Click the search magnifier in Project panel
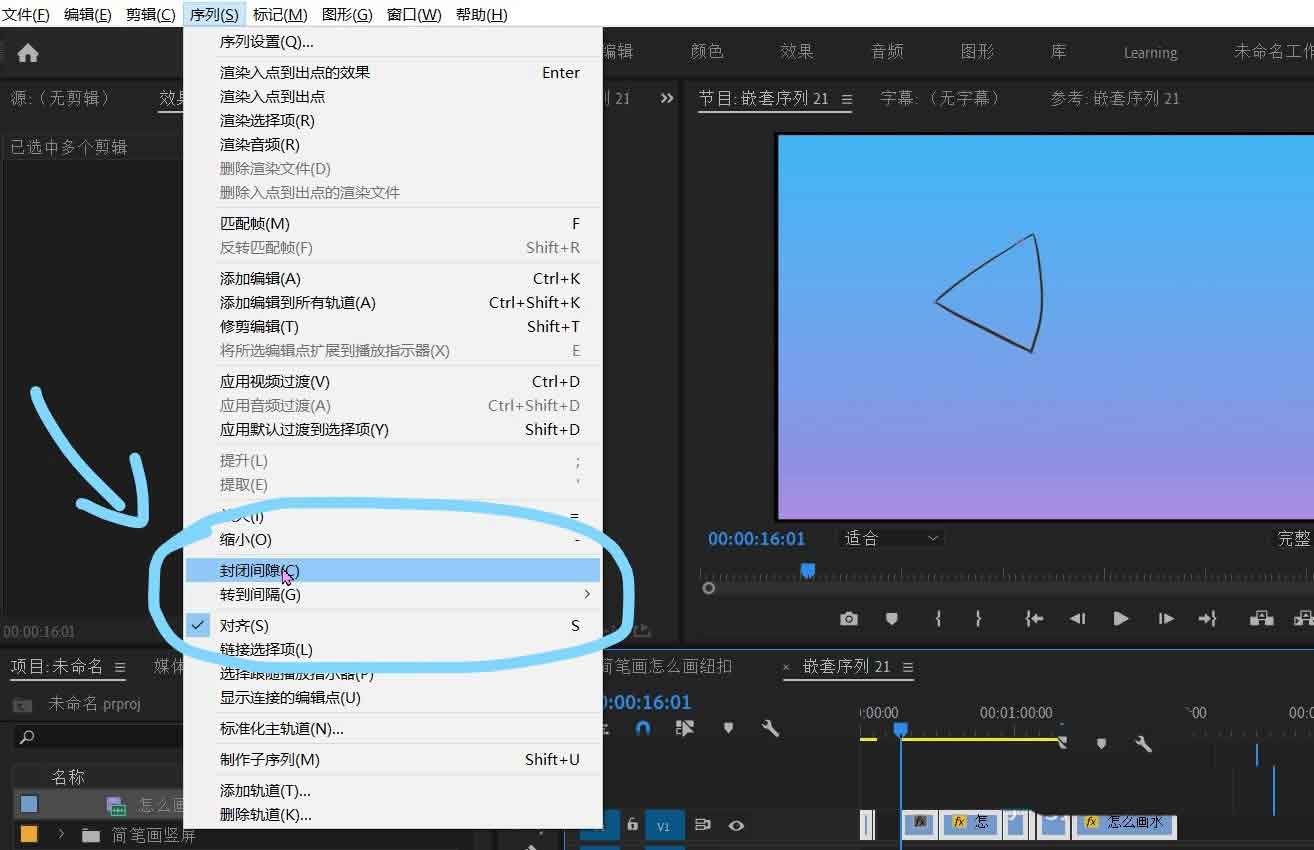This screenshot has height=850, width=1314. click(27, 737)
